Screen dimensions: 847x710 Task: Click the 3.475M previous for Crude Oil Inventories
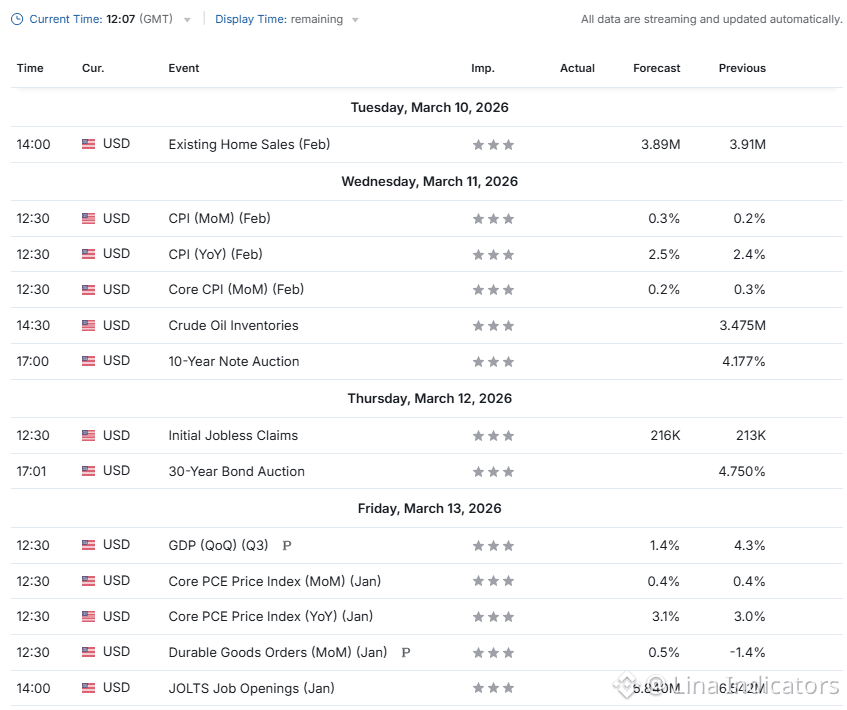pos(742,325)
